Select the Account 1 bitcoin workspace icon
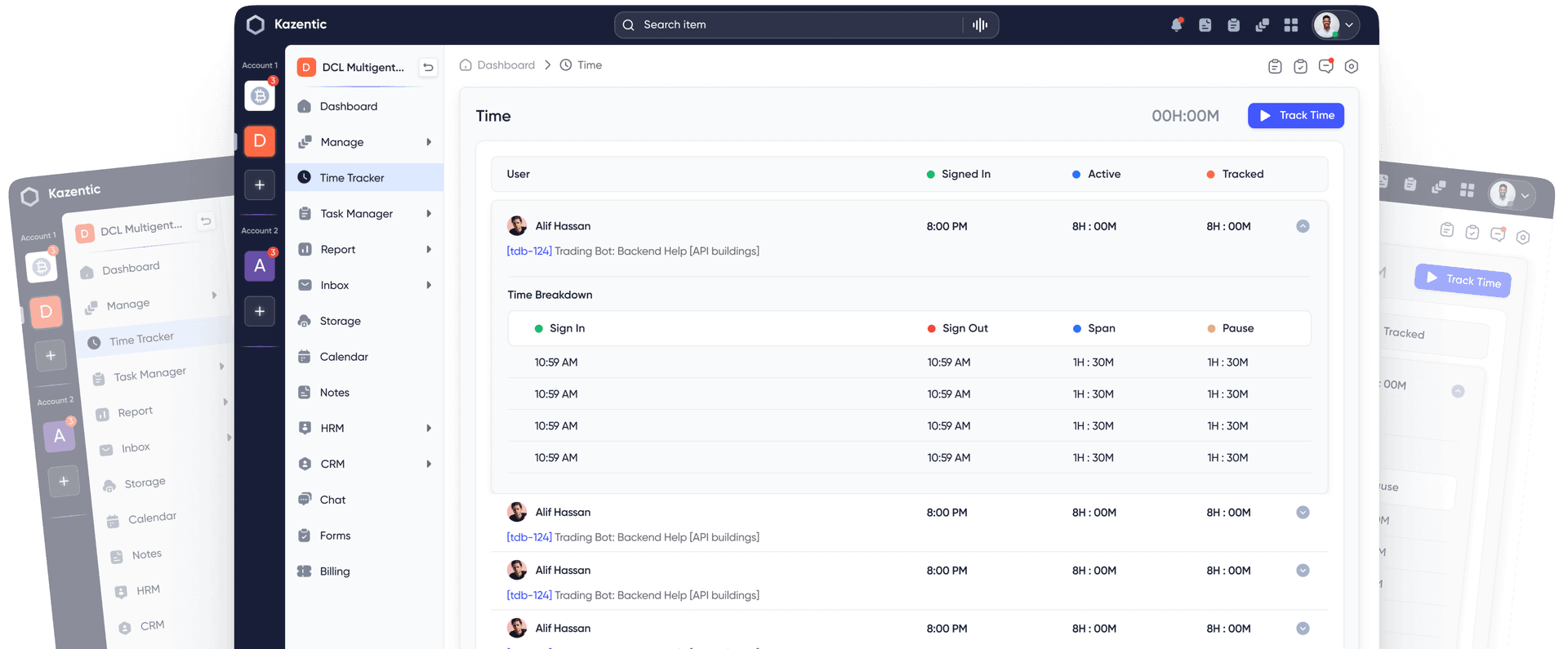The image size is (1568, 649). pyautogui.click(x=260, y=96)
